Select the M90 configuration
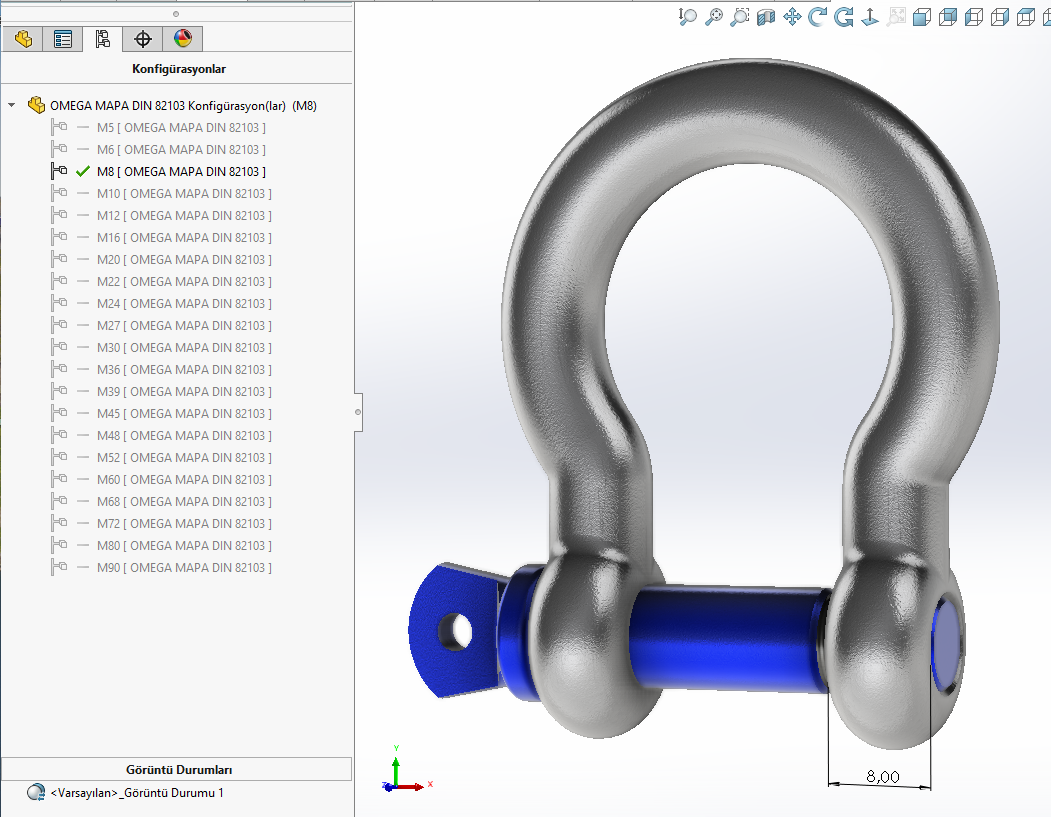 (184, 568)
